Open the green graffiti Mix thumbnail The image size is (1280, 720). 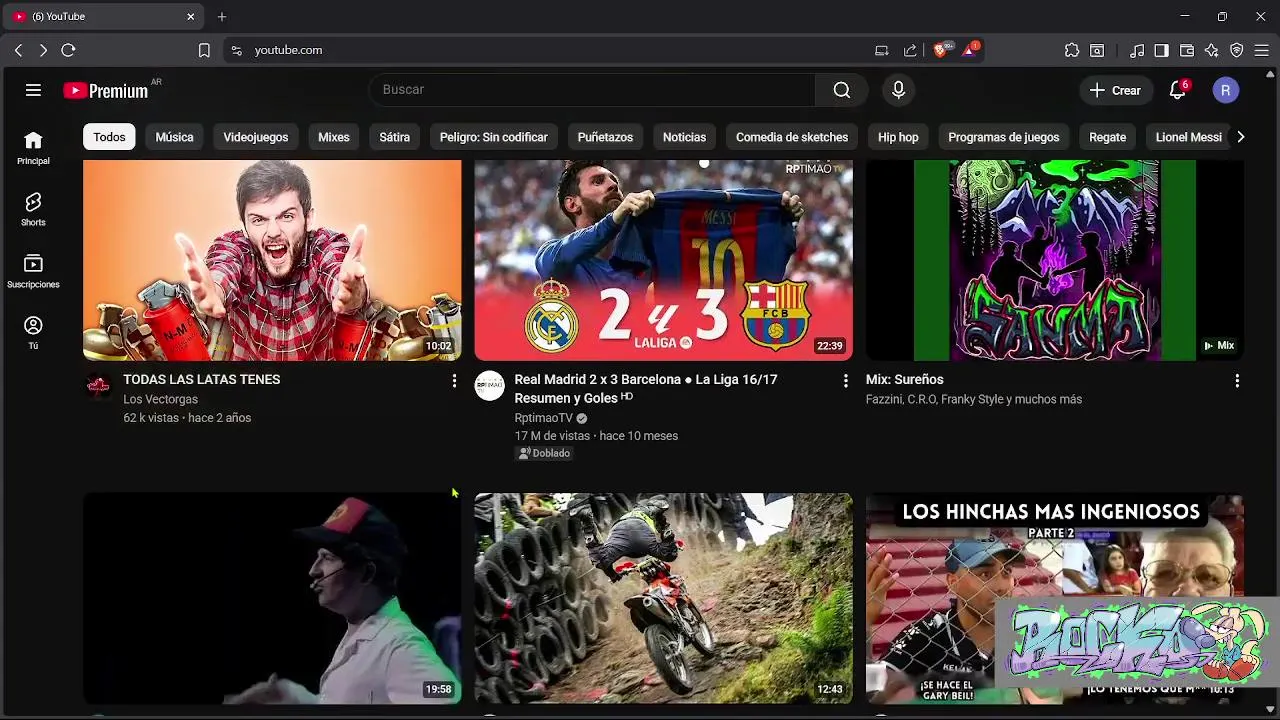pos(1055,260)
